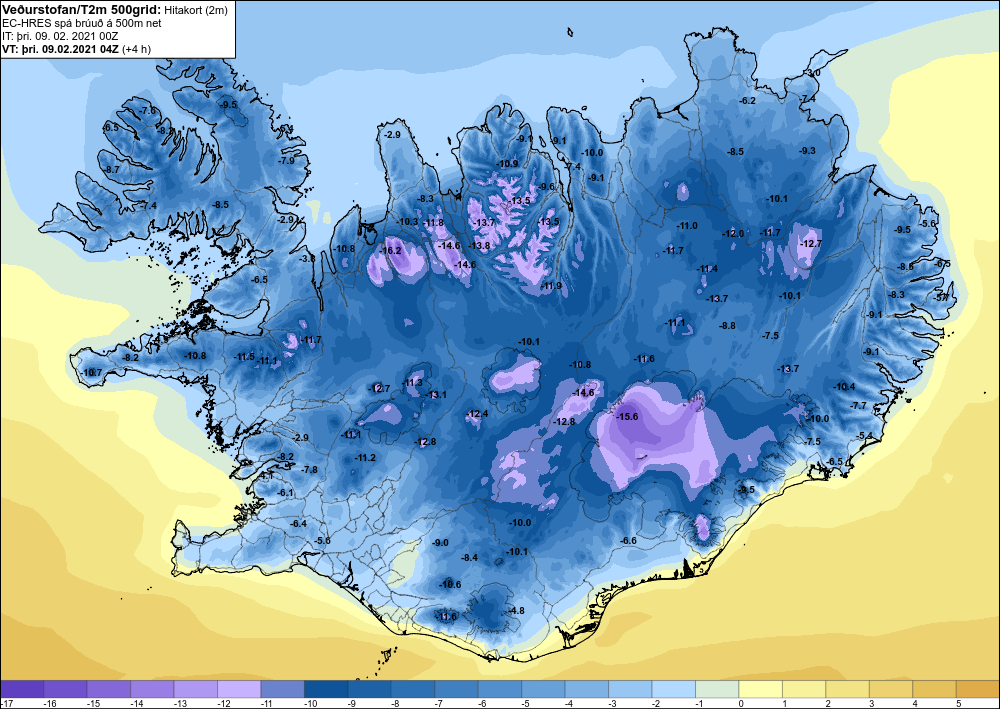Select the -13.8 temperature value
The height and width of the screenshot is (709, 1000).
coord(480,245)
